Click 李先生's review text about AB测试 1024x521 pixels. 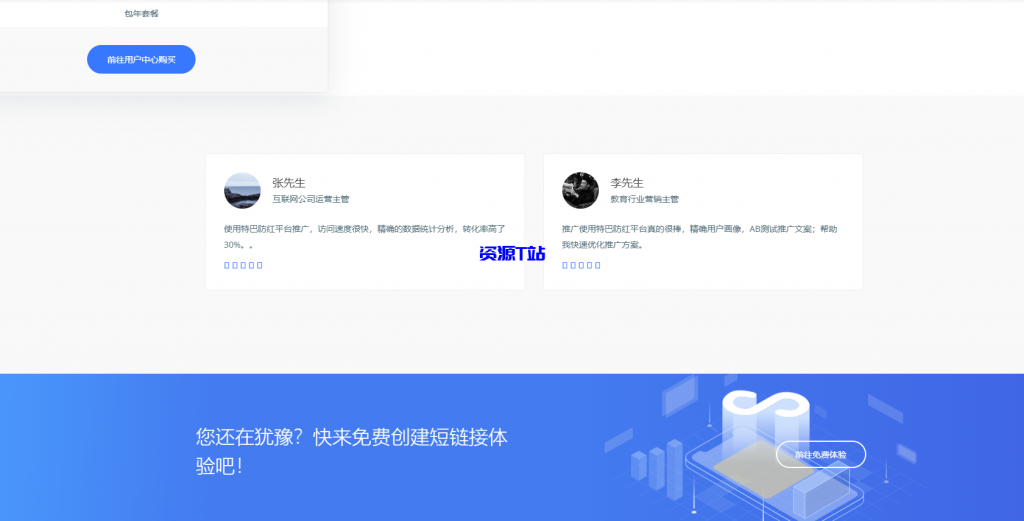coord(699,237)
